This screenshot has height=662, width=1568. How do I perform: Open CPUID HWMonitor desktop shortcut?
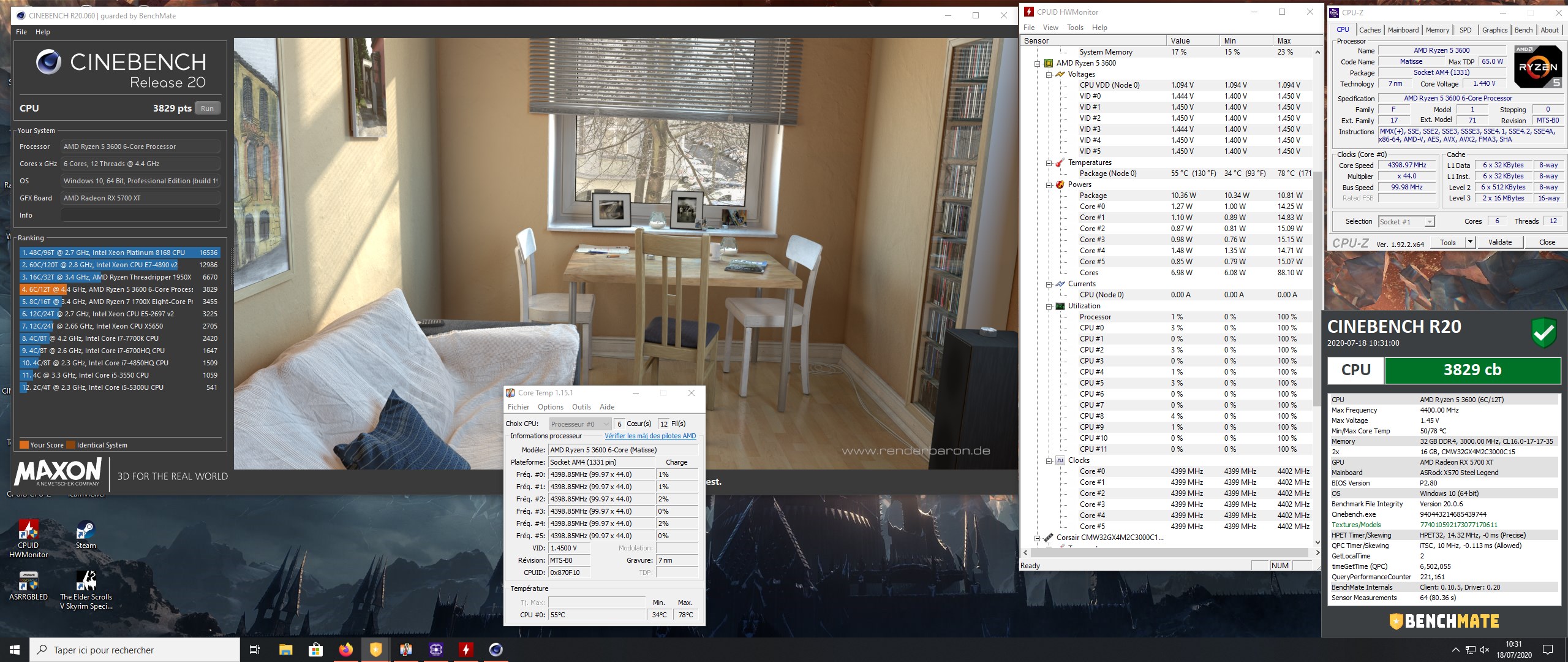28,538
